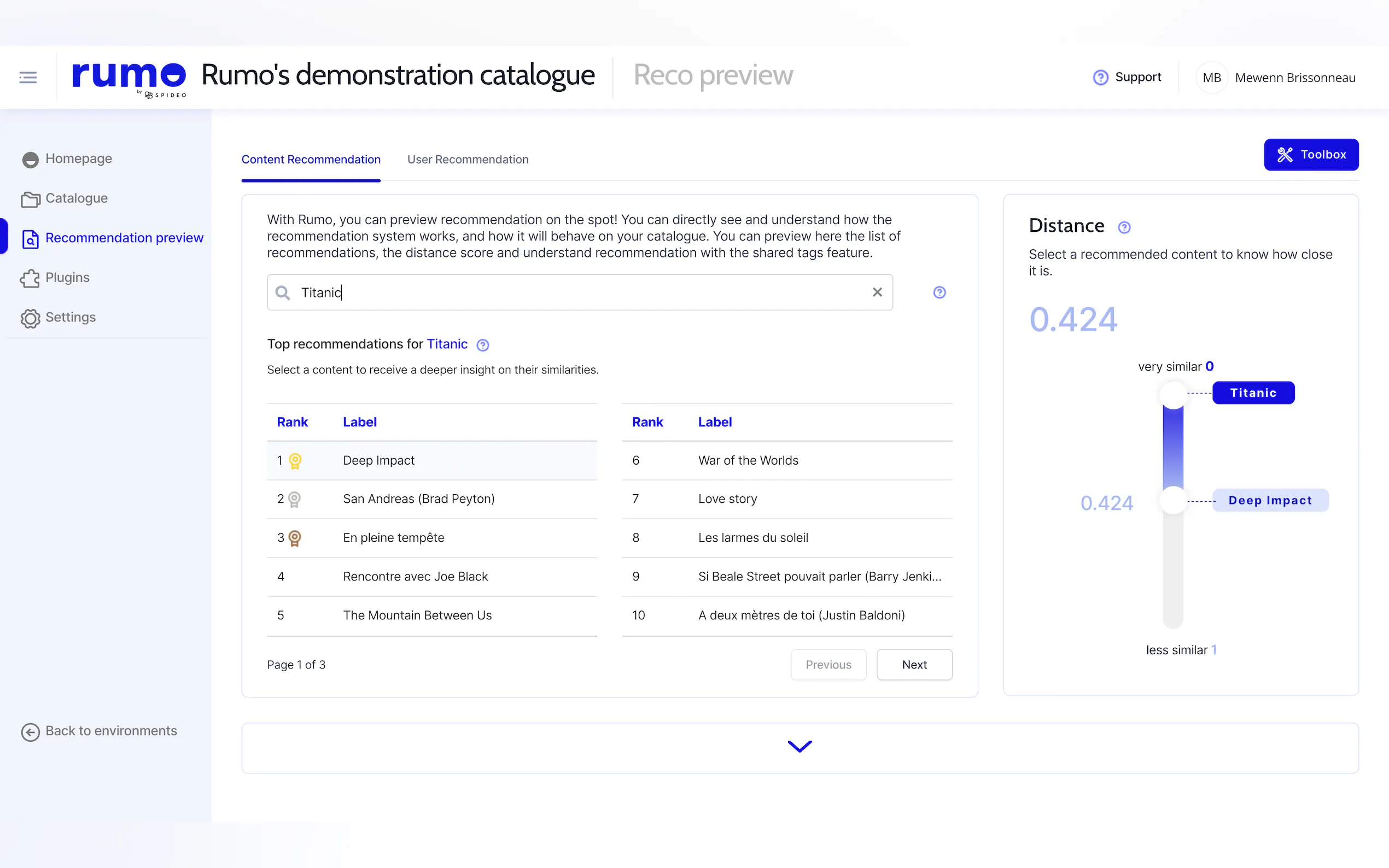Open the Plugins puzzle icon
Viewport: 1389px width, 868px height.
point(31,278)
